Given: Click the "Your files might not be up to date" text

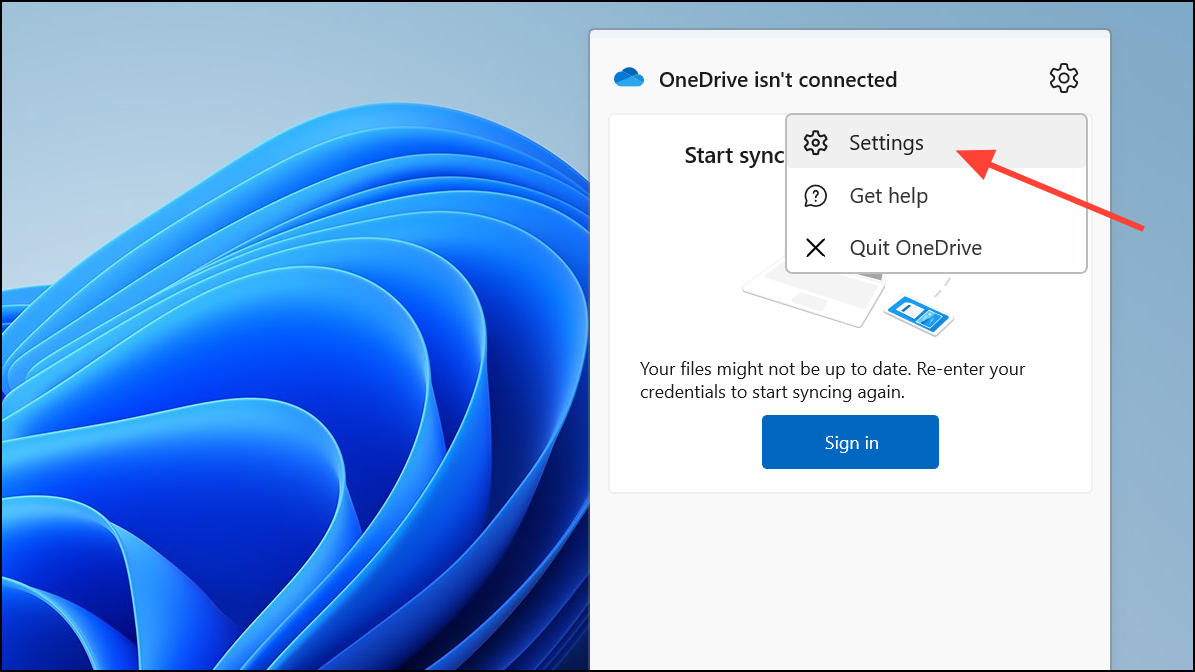Looking at the screenshot, I should pos(832,380).
